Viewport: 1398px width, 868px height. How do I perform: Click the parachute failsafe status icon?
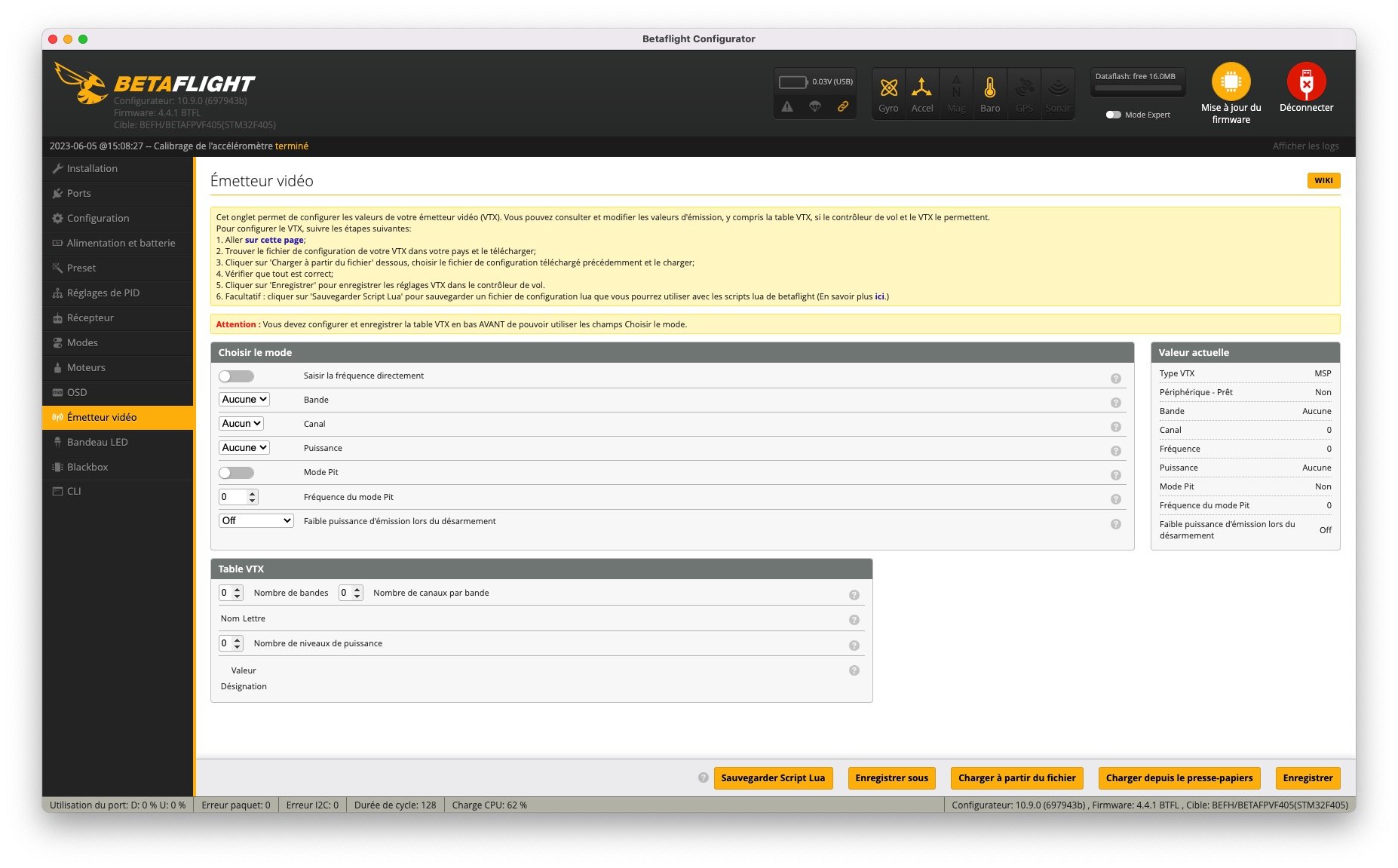tap(815, 106)
